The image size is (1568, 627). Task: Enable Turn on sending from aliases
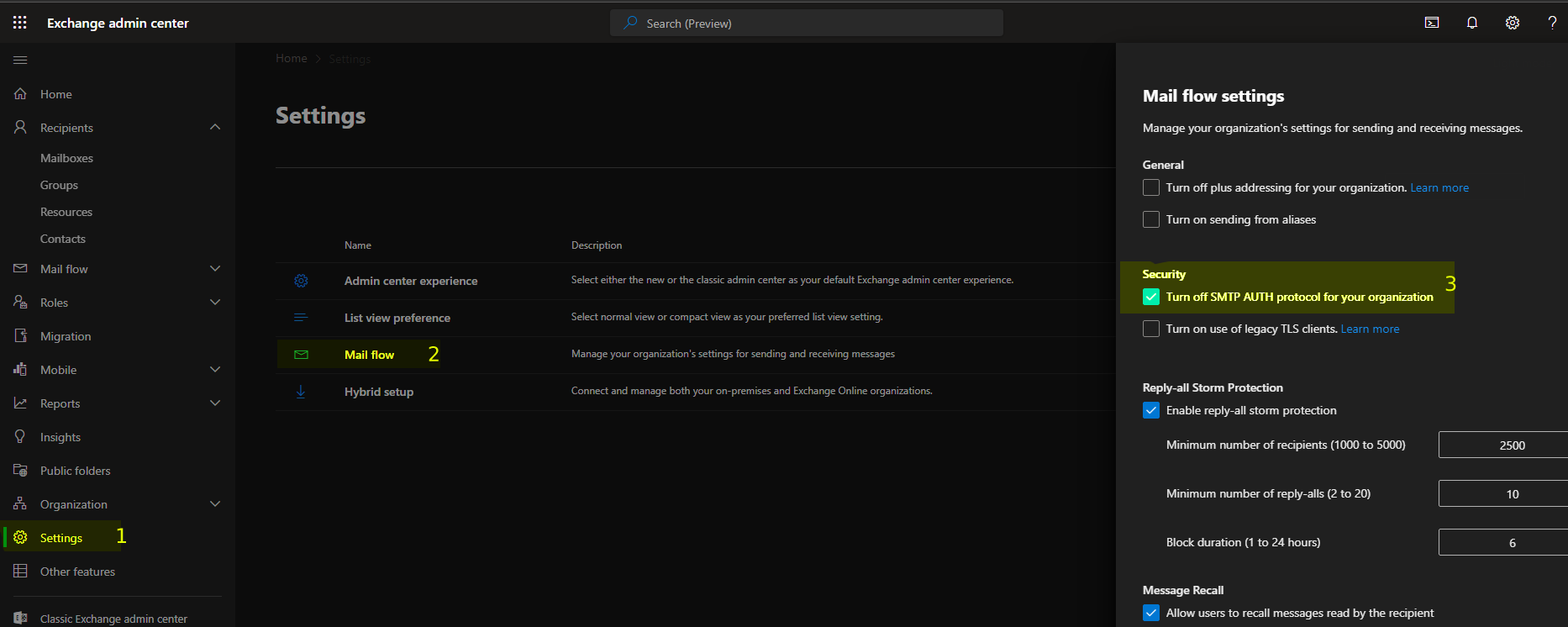tap(1151, 219)
